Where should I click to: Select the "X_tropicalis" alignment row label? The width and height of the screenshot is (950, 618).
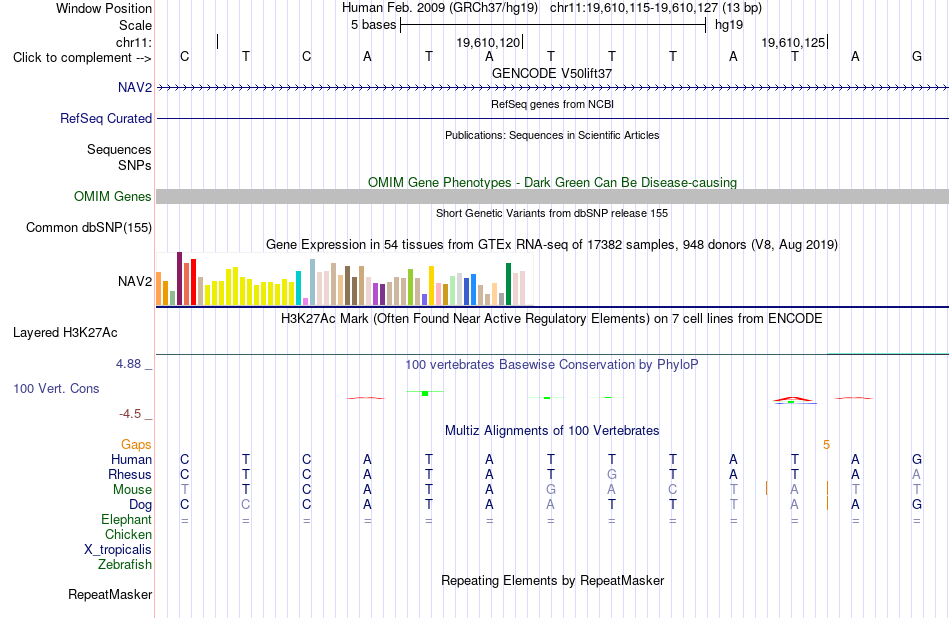point(118,550)
